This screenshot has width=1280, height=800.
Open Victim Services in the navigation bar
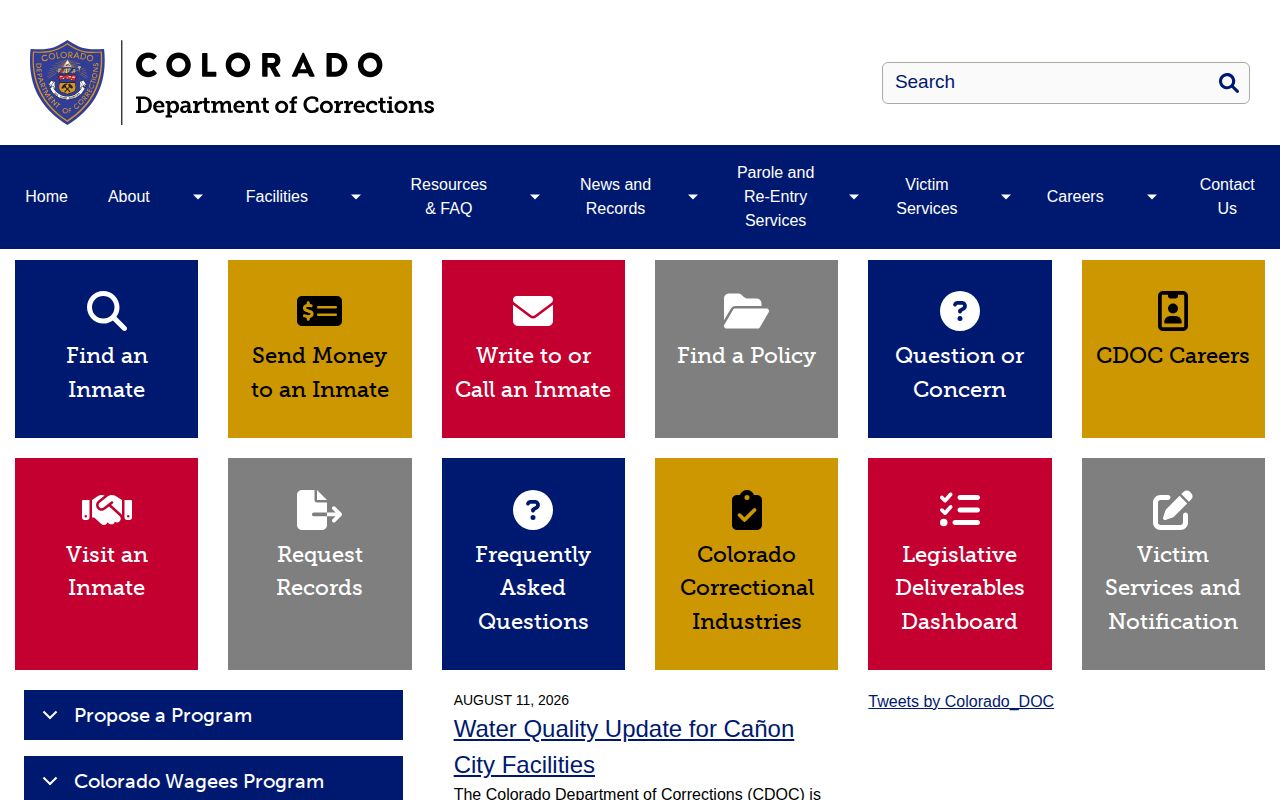click(927, 197)
